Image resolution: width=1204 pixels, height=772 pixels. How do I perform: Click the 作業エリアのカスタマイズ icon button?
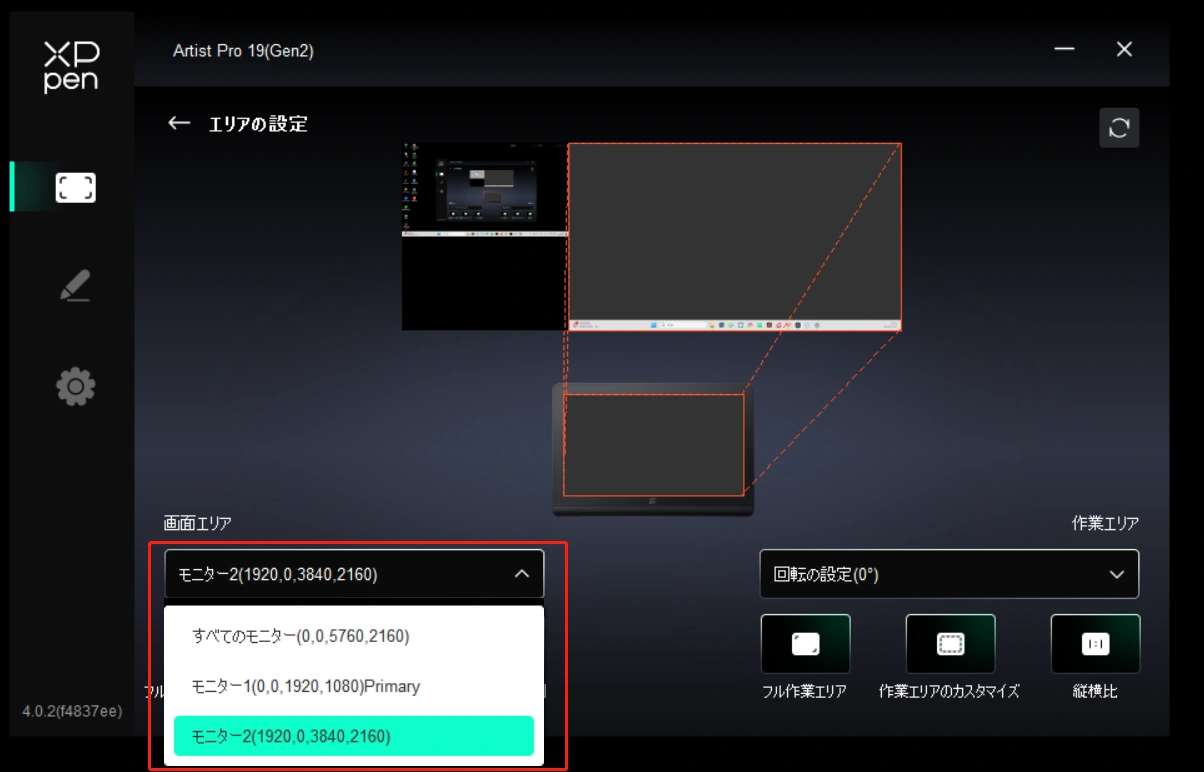pos(950,645)
